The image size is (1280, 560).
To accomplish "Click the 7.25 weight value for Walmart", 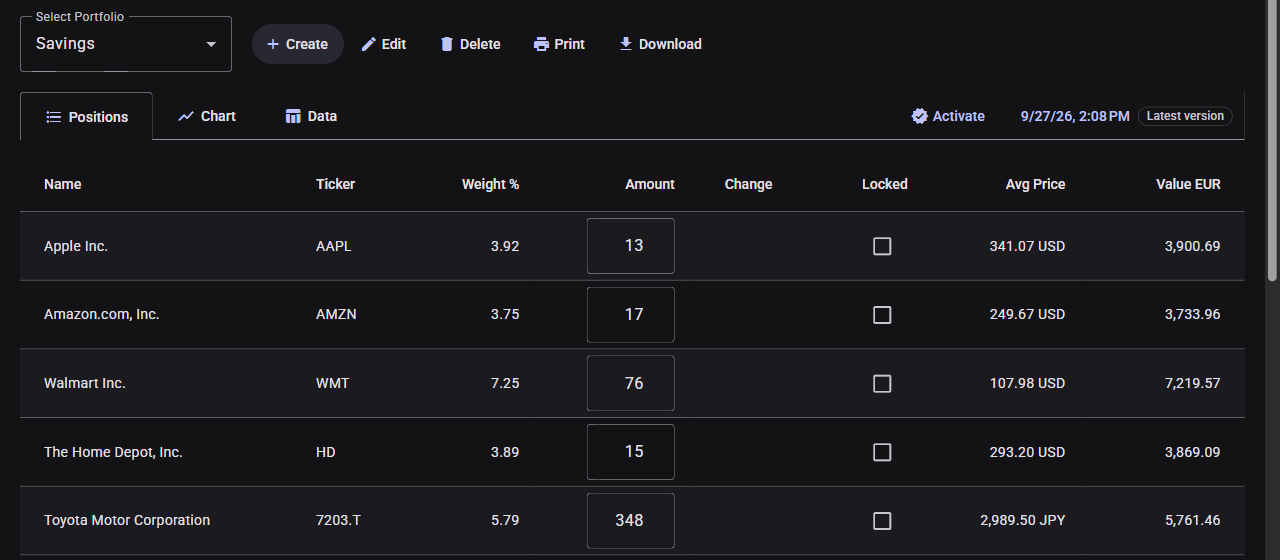I will [x=505, y=383].
